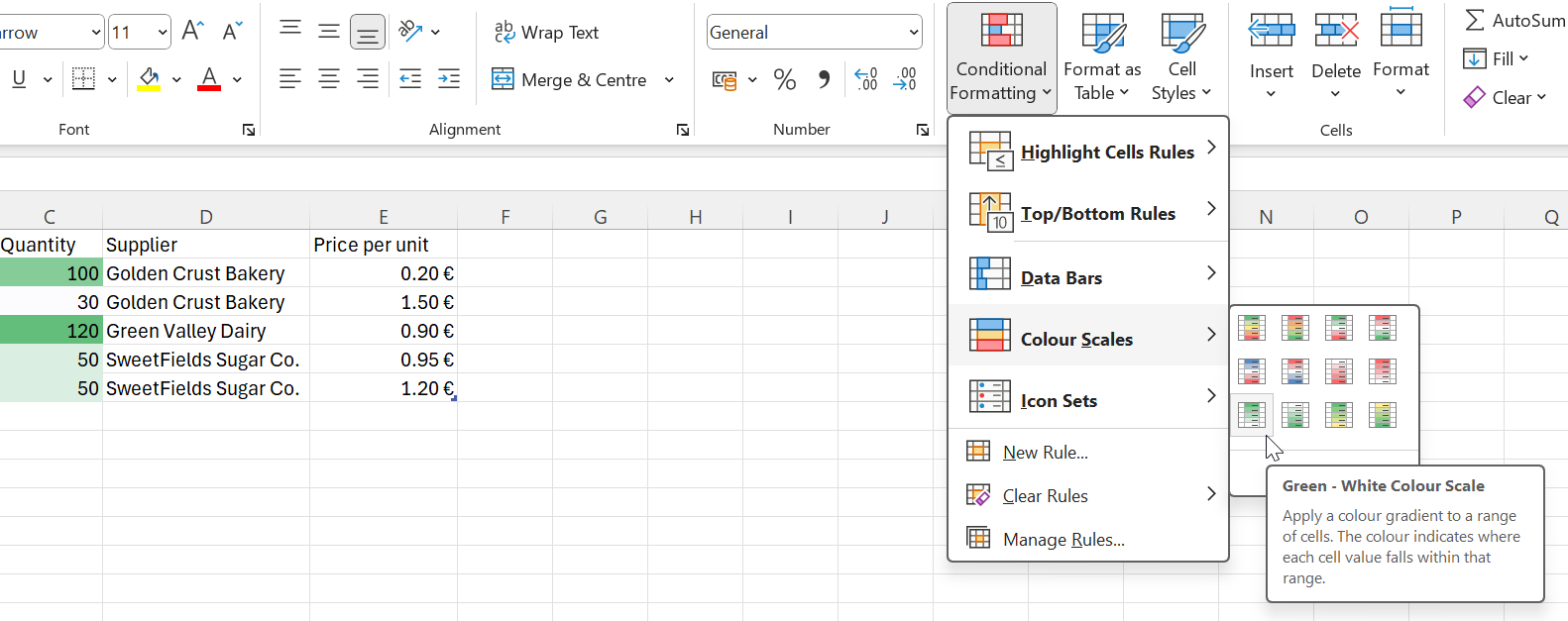Expand Delete cells dropdown arrow

click(x=1335, y=94)
